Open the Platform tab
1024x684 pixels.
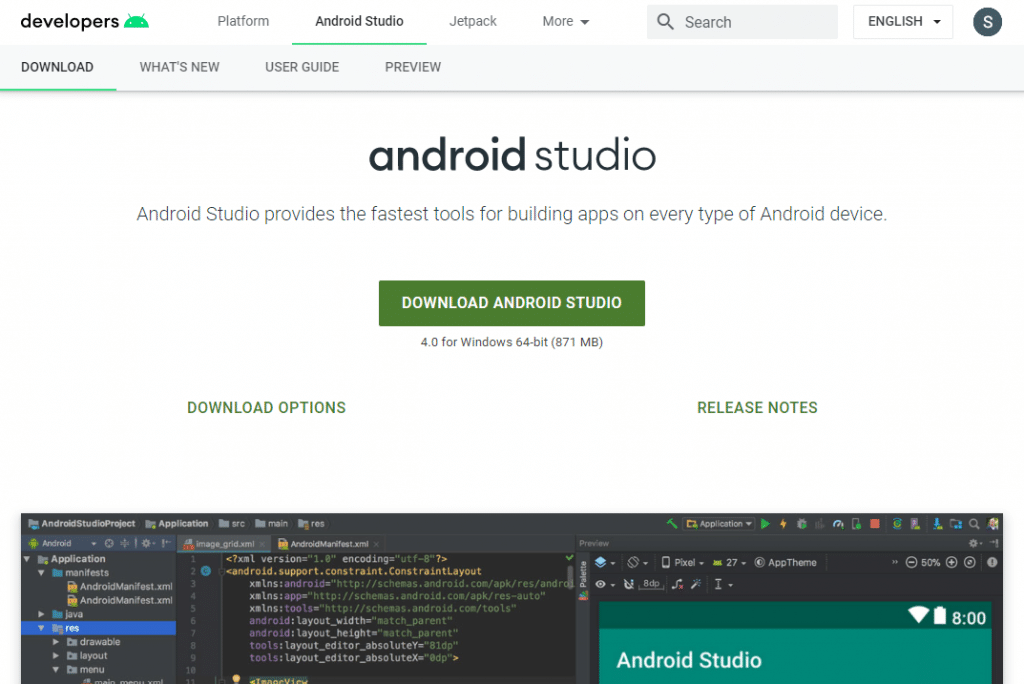coord(243,22)
